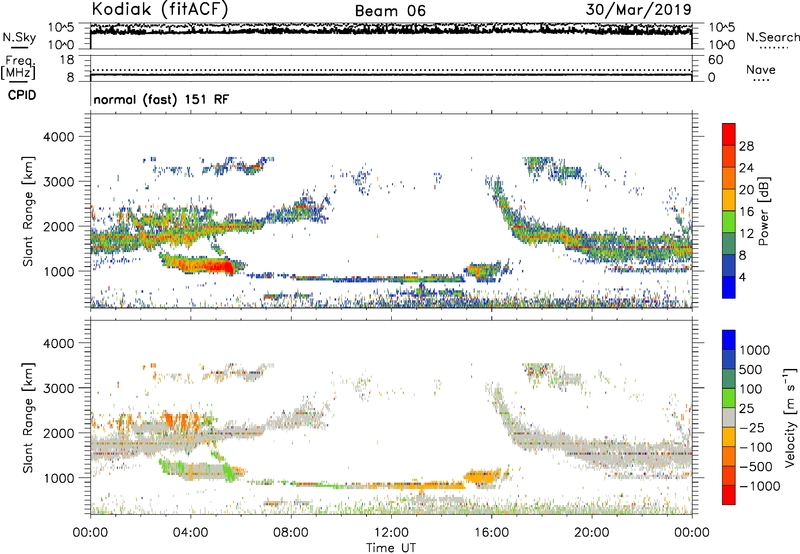Click the "60" tick on the Nave axis
This screenshot has height=554, width=800.
[x=716, y=60]
